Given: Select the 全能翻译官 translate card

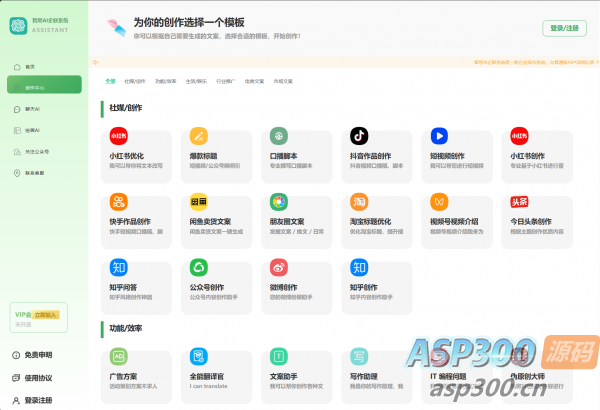Looking at the screenshot, I should [217, 377].
